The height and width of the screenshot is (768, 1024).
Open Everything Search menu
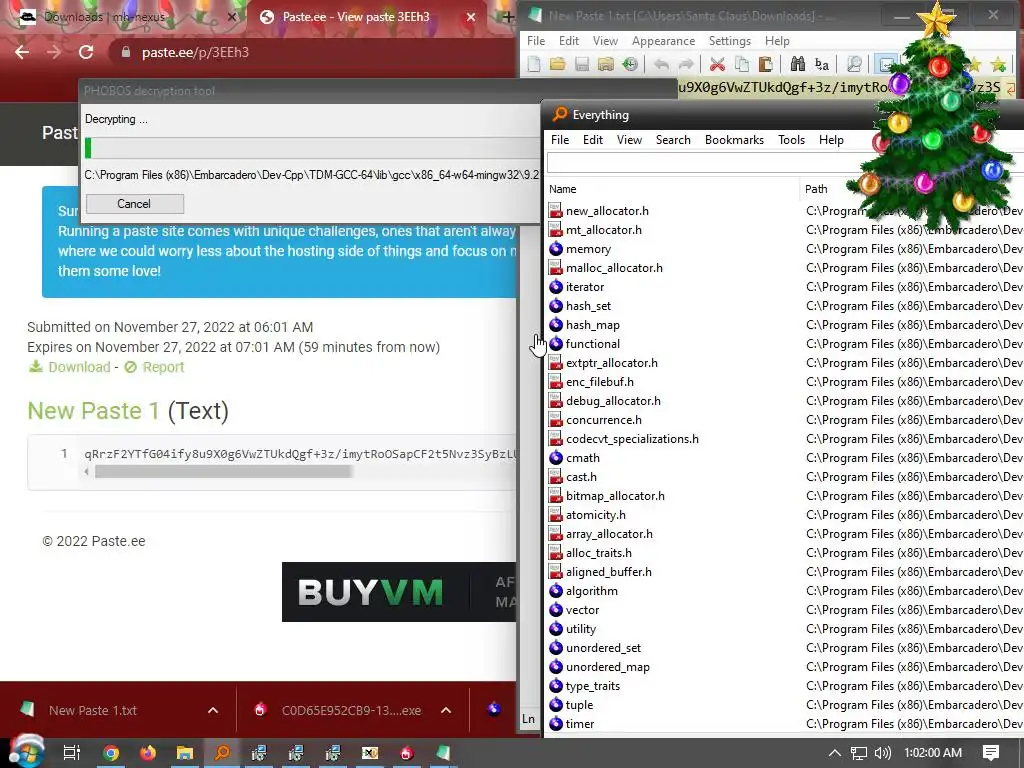pos(673,140)
